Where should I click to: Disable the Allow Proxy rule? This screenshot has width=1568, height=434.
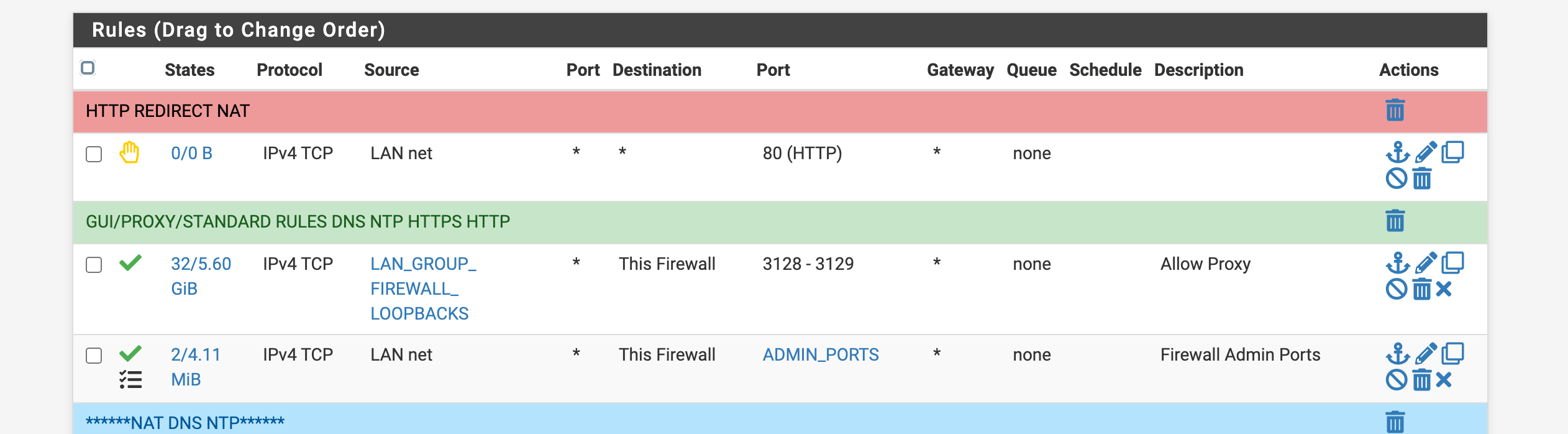pos(1396,289)
